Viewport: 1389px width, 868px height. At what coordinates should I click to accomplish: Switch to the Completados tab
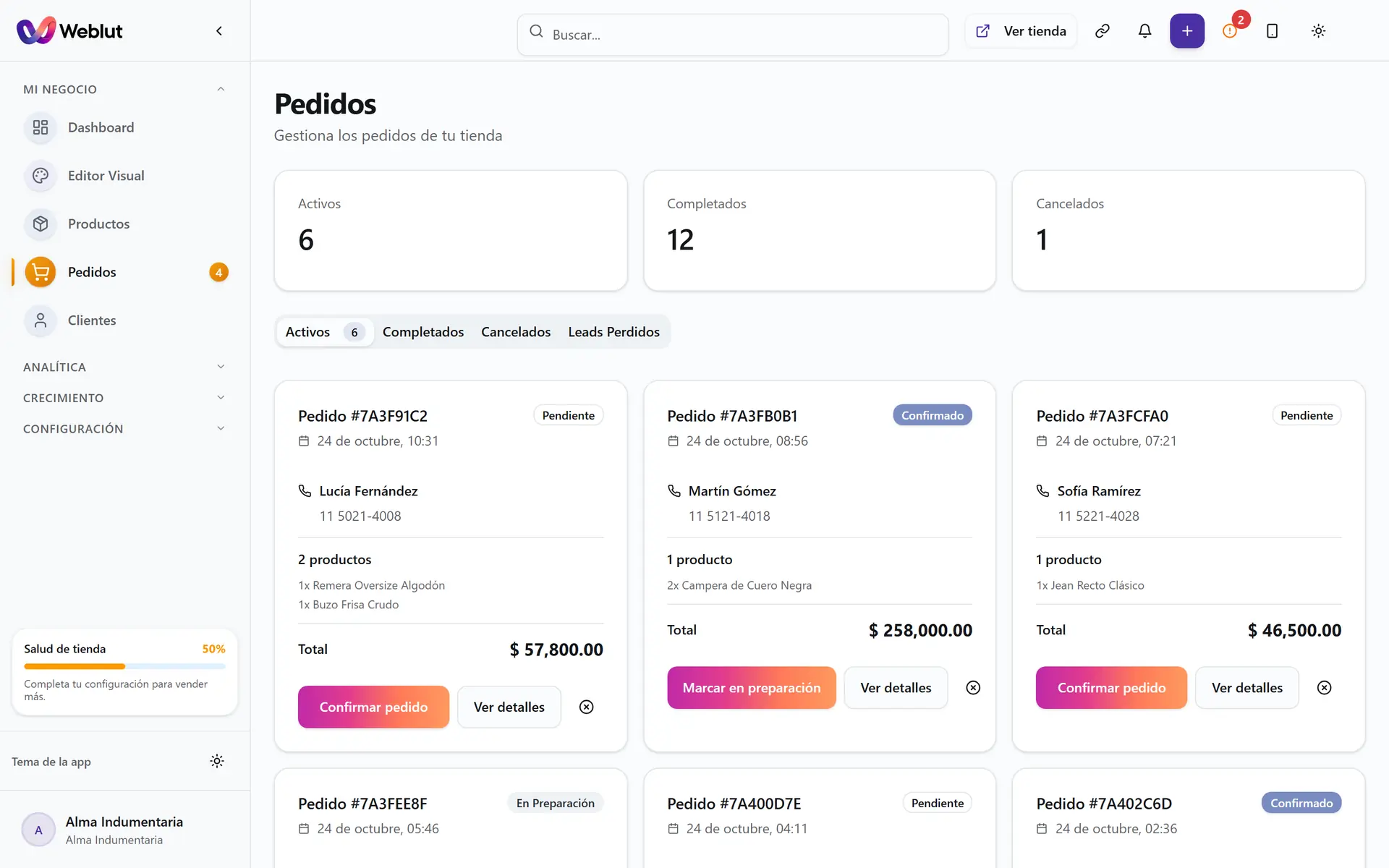[x=423, y=332]
